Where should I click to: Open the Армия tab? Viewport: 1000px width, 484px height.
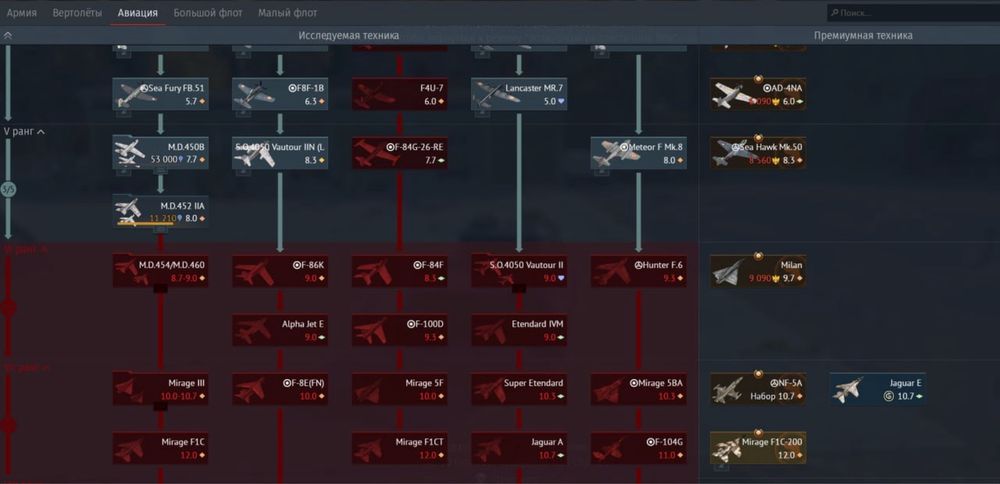click(x=21, y=13)
